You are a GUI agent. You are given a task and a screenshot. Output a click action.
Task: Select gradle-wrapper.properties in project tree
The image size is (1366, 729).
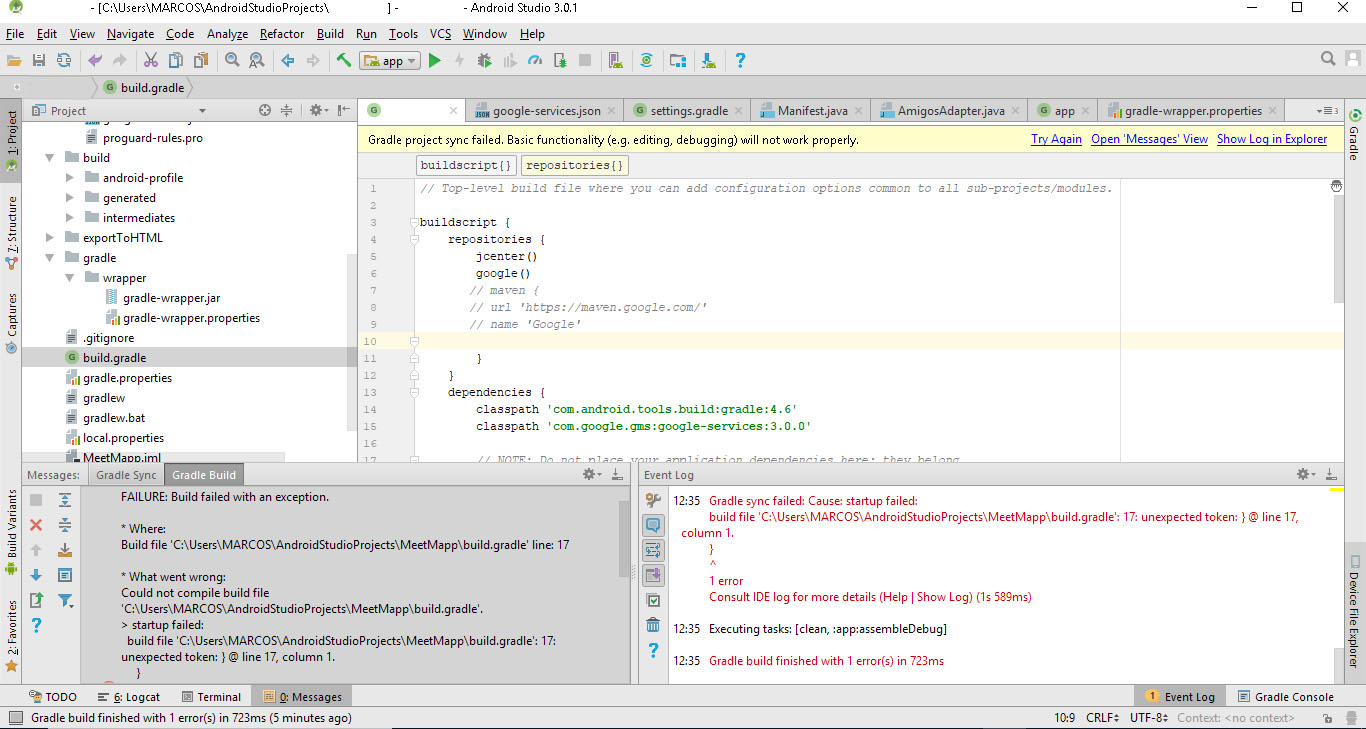pyautogui.click(x=191, y=318)
